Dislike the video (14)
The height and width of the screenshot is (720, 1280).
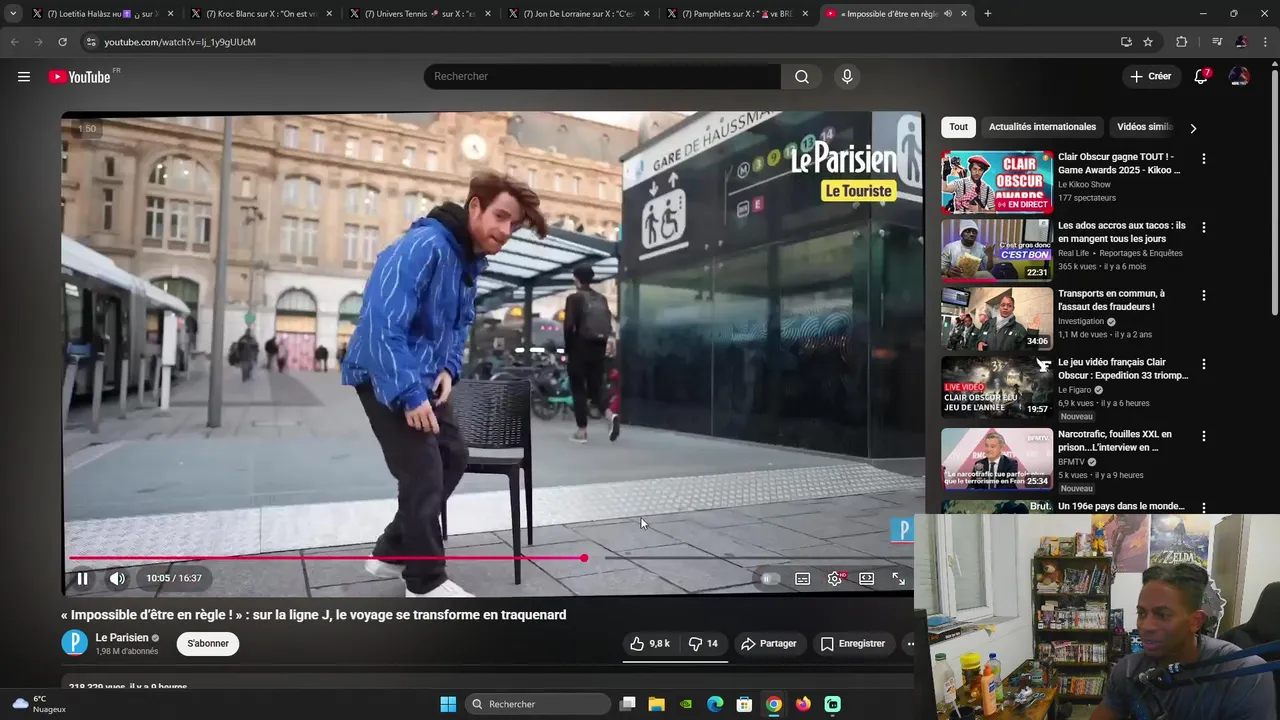(x=704, y=644)
